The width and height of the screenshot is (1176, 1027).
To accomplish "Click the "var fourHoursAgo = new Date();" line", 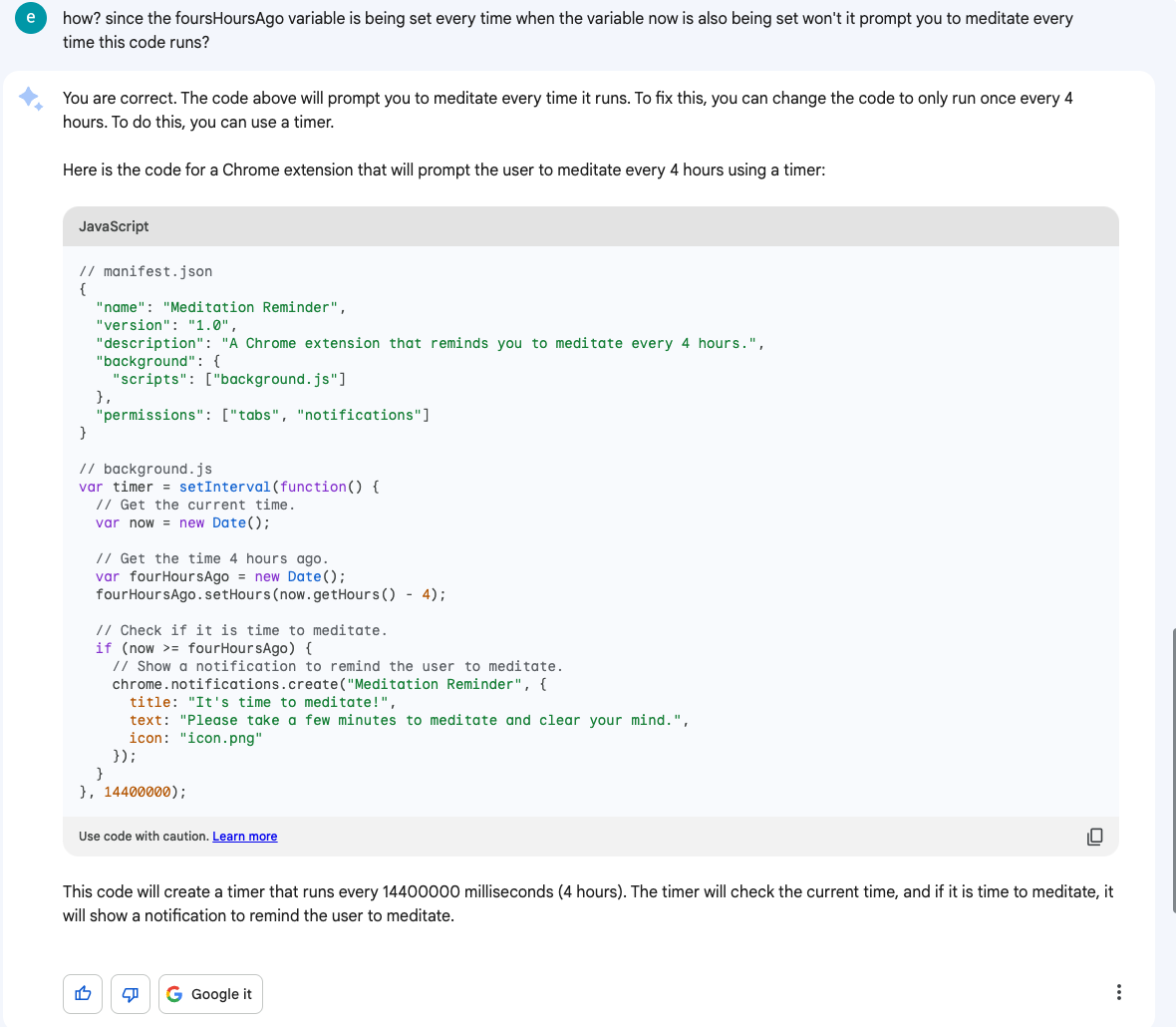I will click(220, 577).
